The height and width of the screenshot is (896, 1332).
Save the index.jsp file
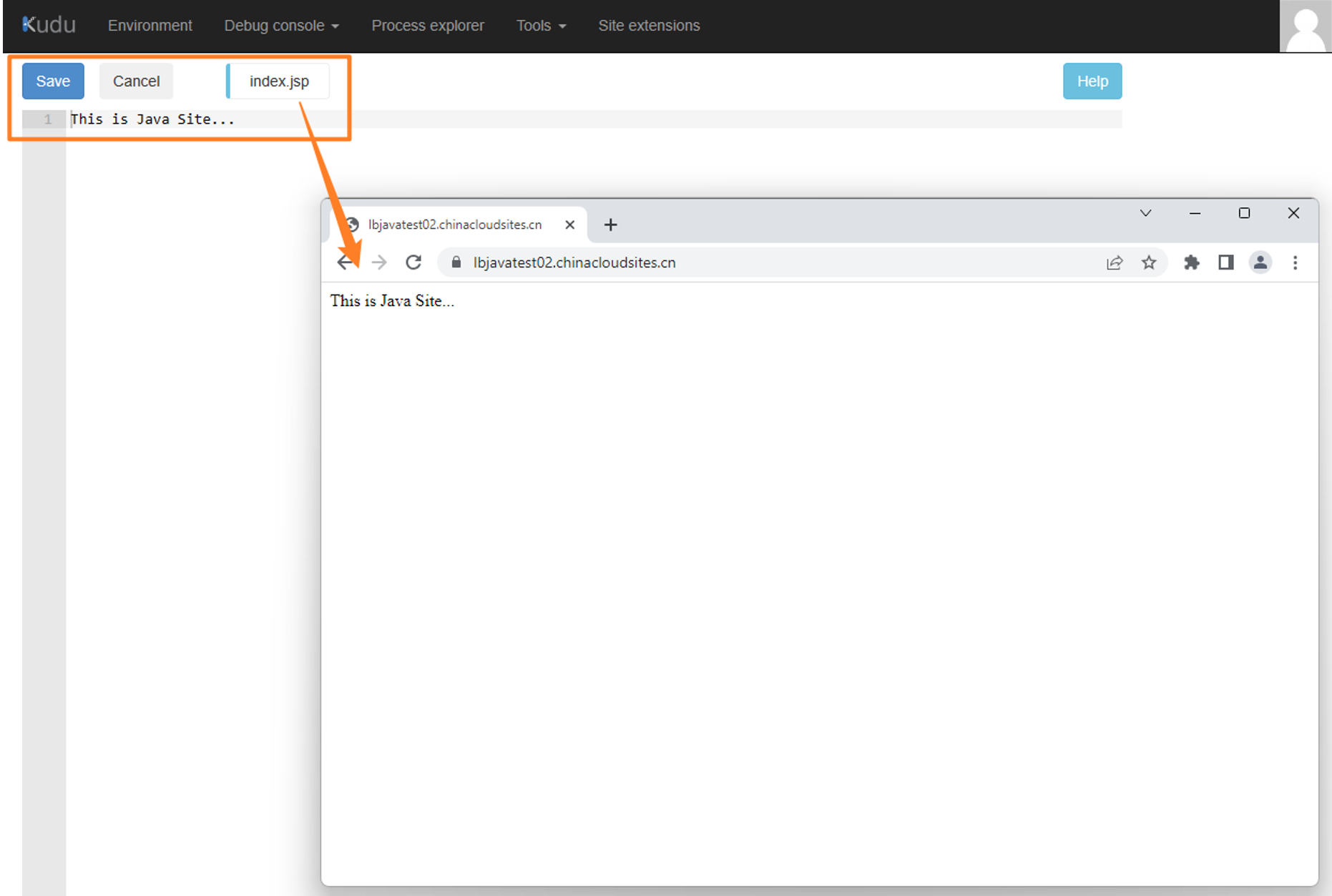[53, 82]
